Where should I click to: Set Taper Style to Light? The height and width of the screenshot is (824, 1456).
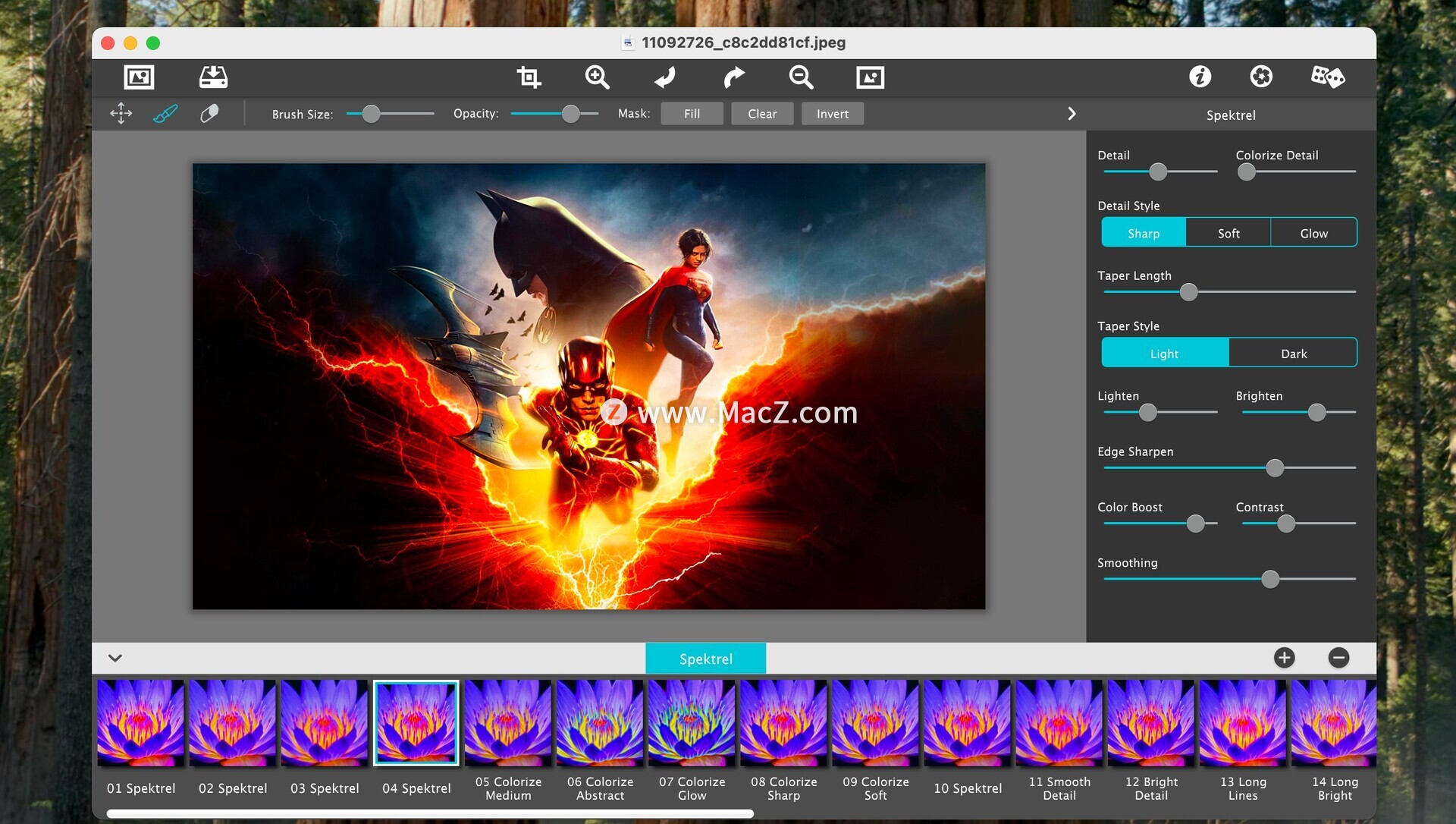(1165, 354)
